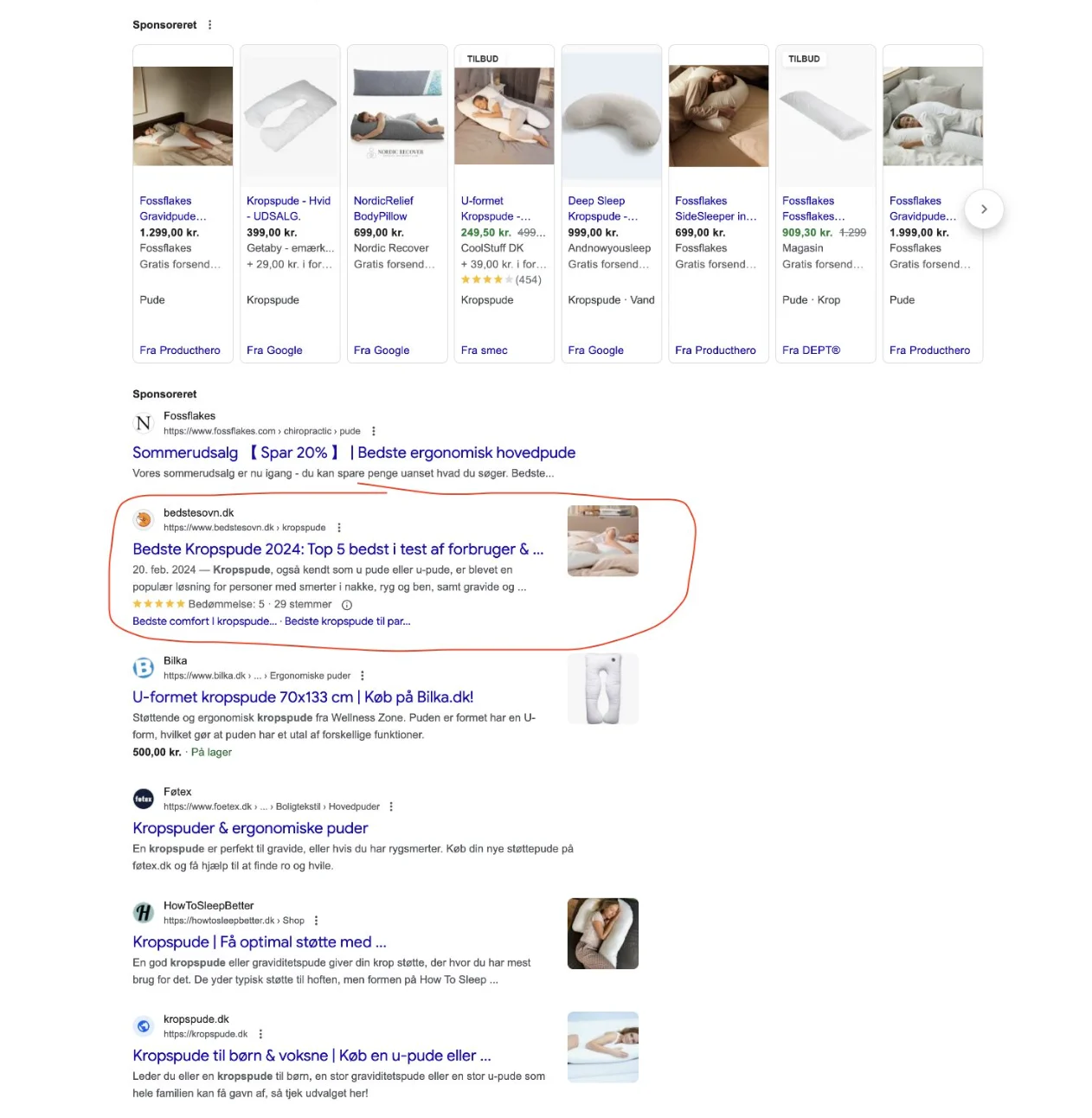This screenshot has width=1092, height=1118.
Task: Click the bedstesovn.dk favicon
Action: tap(144, 519)
